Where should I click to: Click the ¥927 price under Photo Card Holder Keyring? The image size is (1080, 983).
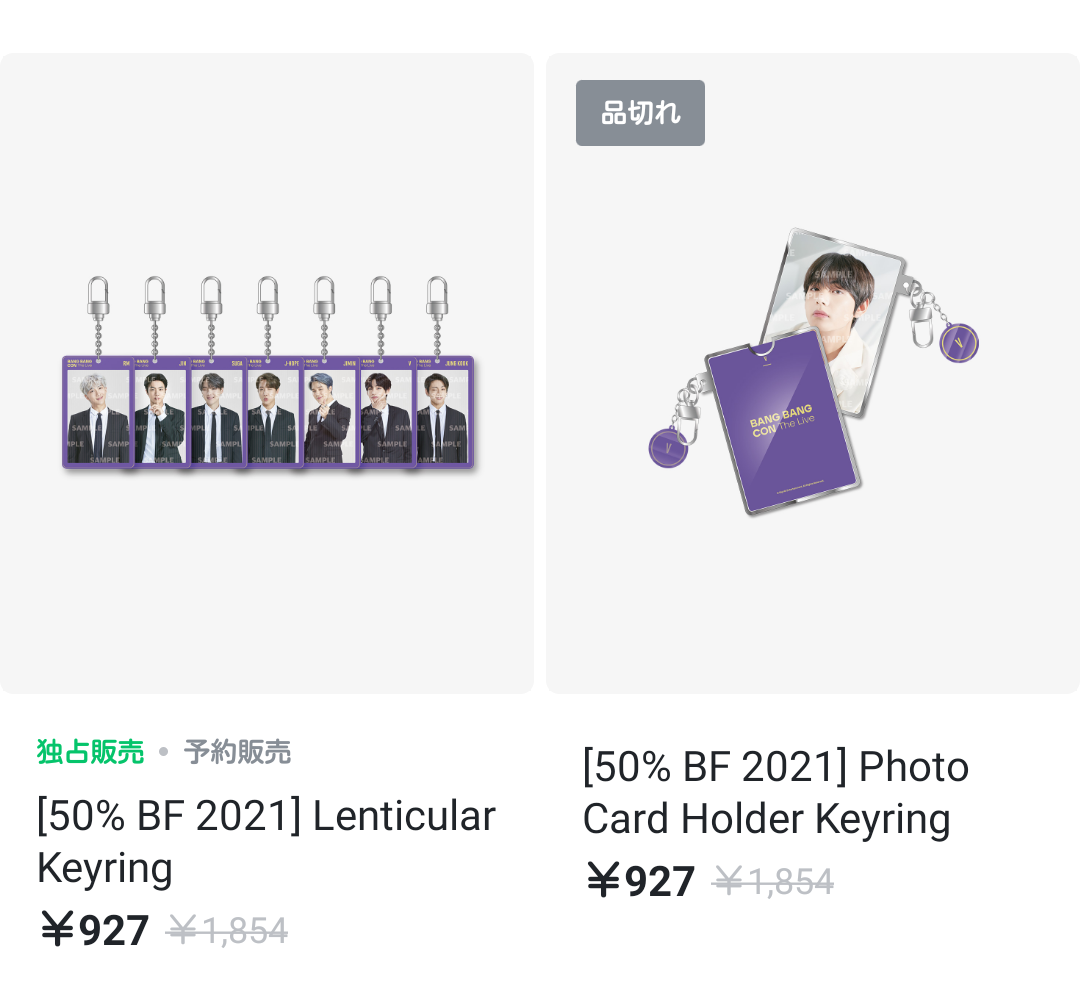pyautogui.click(x=641, y=882)
